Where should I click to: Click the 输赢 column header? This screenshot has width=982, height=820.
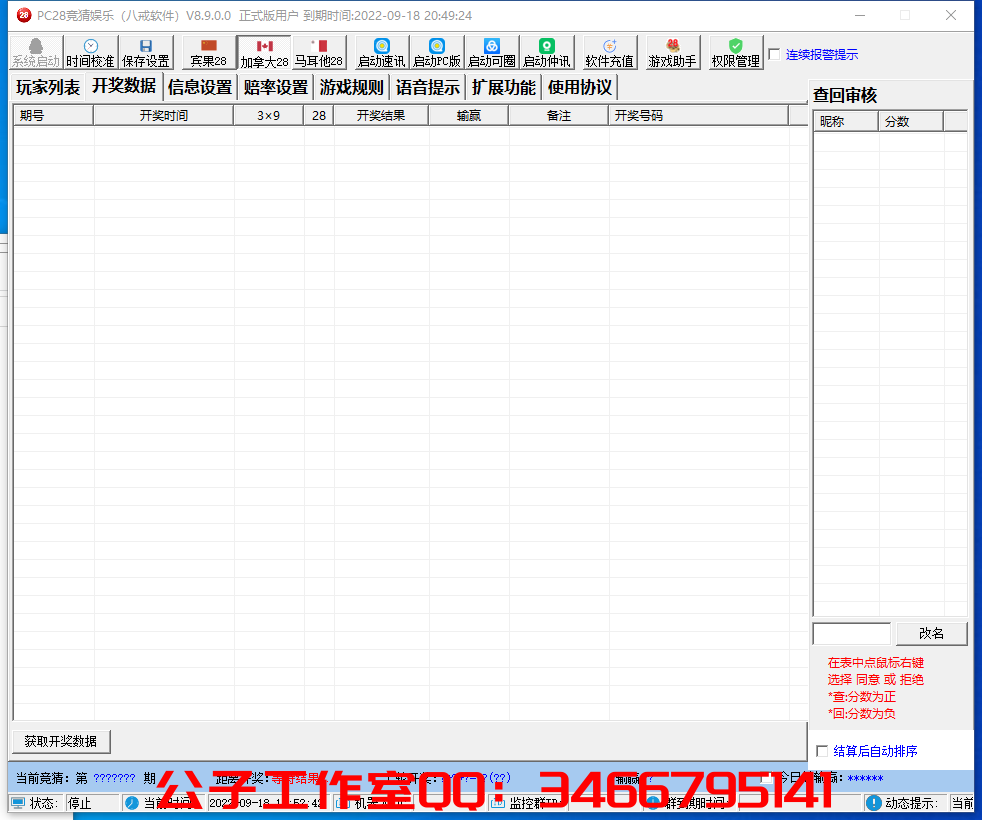tap(468, 116)
